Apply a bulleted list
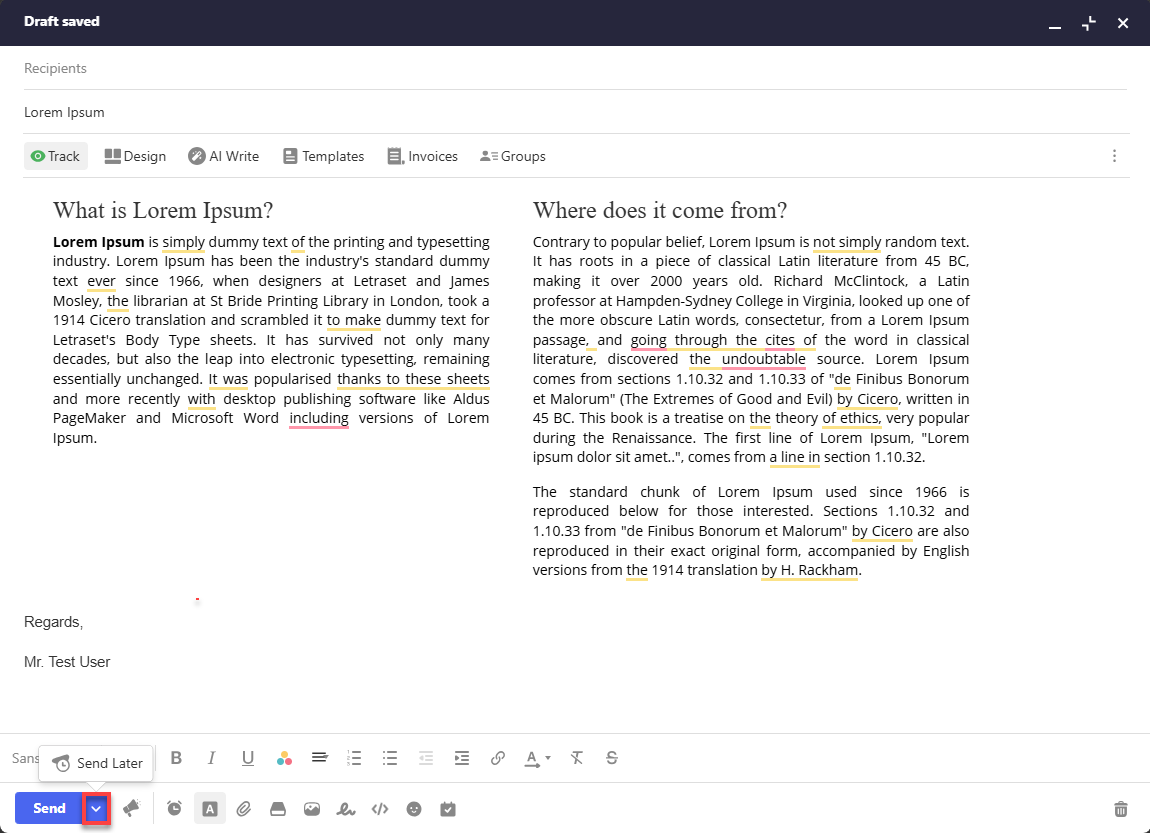 (389, 757)
